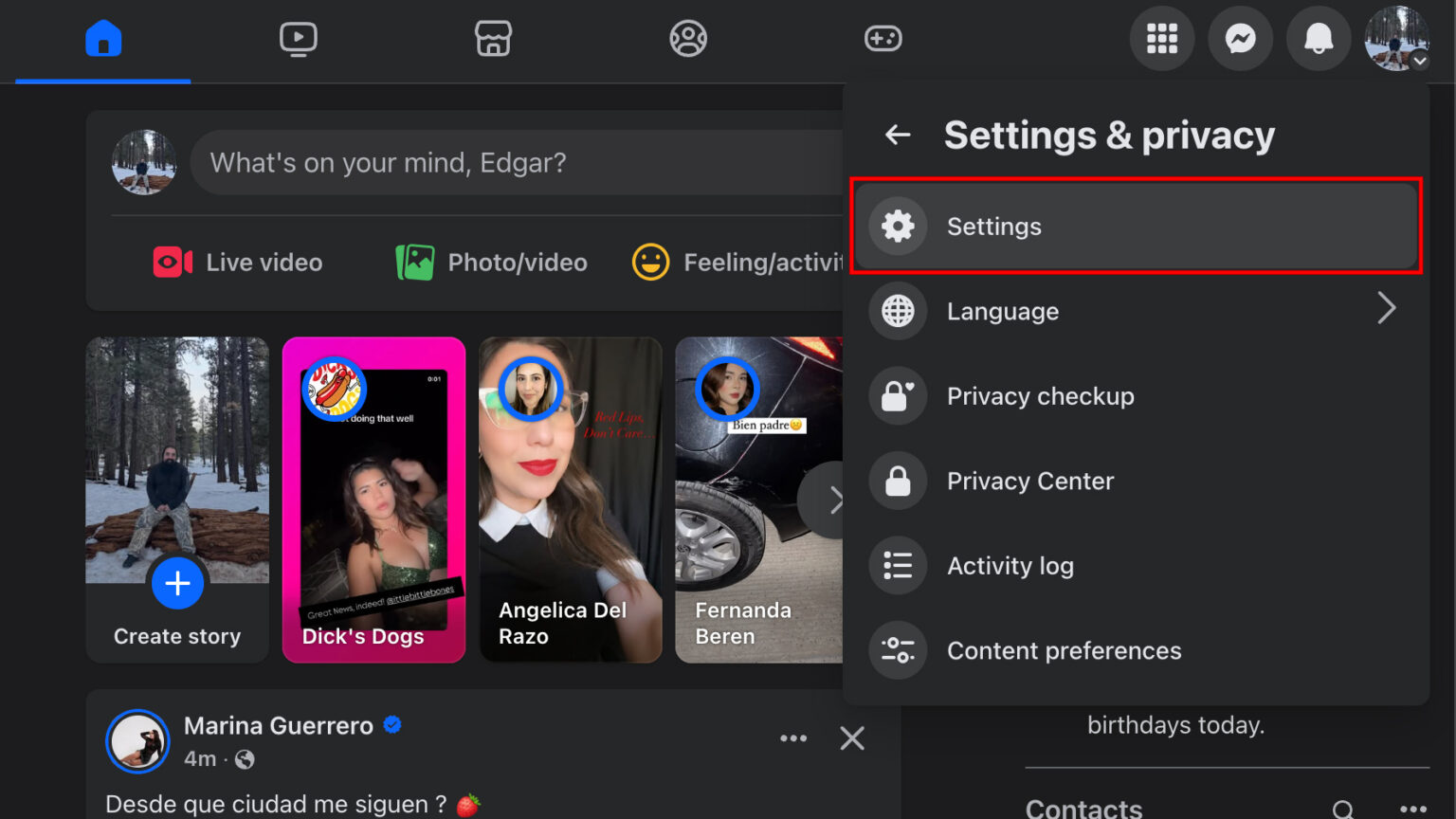Image resolution: width=1456 pixels, height=819 pixels.
Task: Open Messenger chats
Action: tap(1240, 38)
